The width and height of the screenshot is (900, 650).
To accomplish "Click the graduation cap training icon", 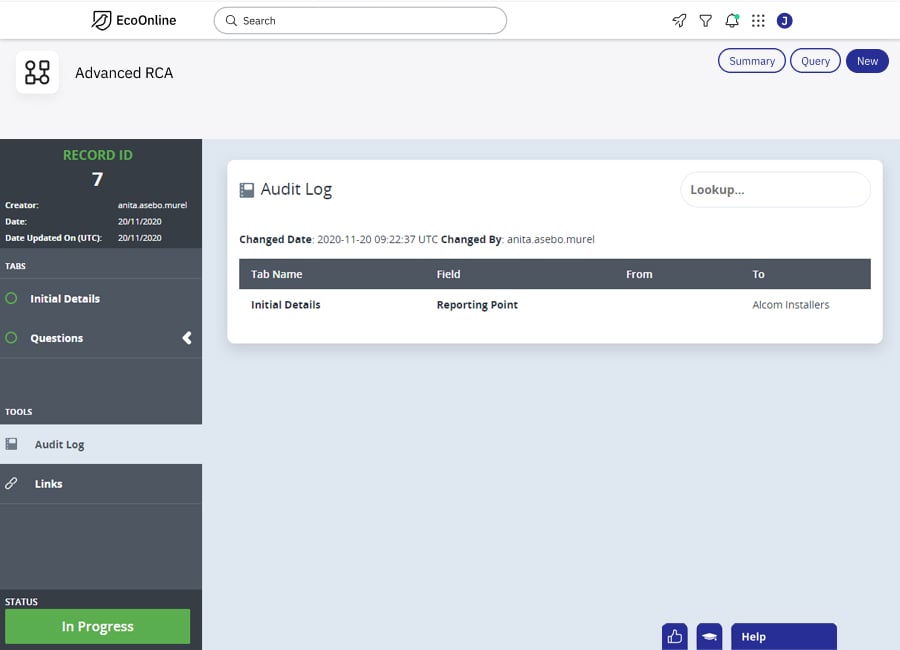I will (709, 636).
